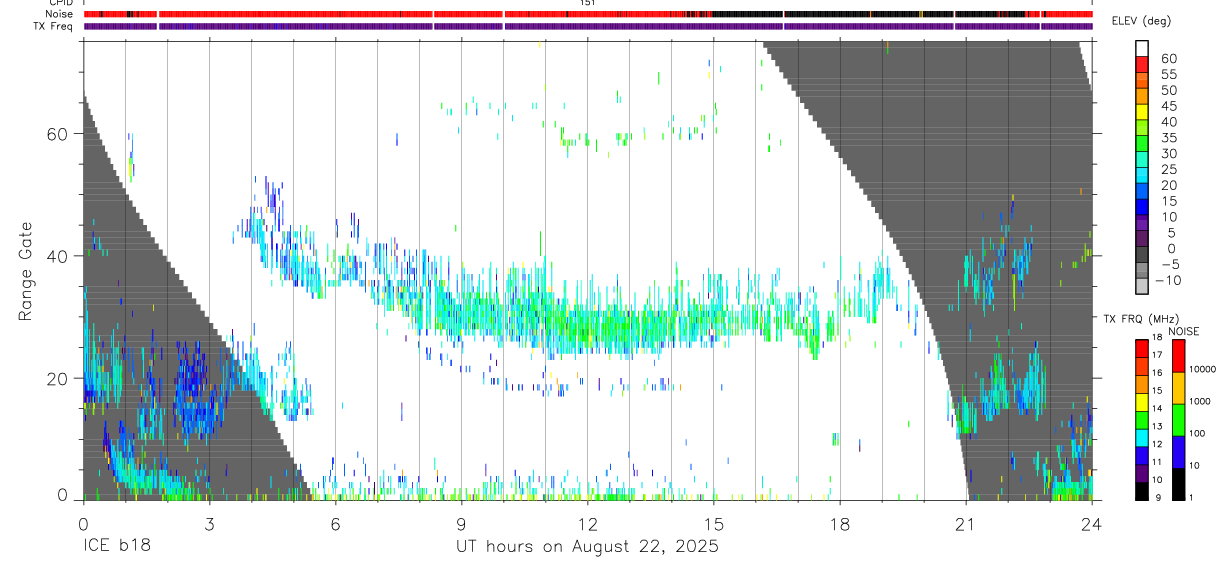Click the red Noise strip above the plot
The height and width of the screenshot is (567, 1228).
click(x=588, y=14)
